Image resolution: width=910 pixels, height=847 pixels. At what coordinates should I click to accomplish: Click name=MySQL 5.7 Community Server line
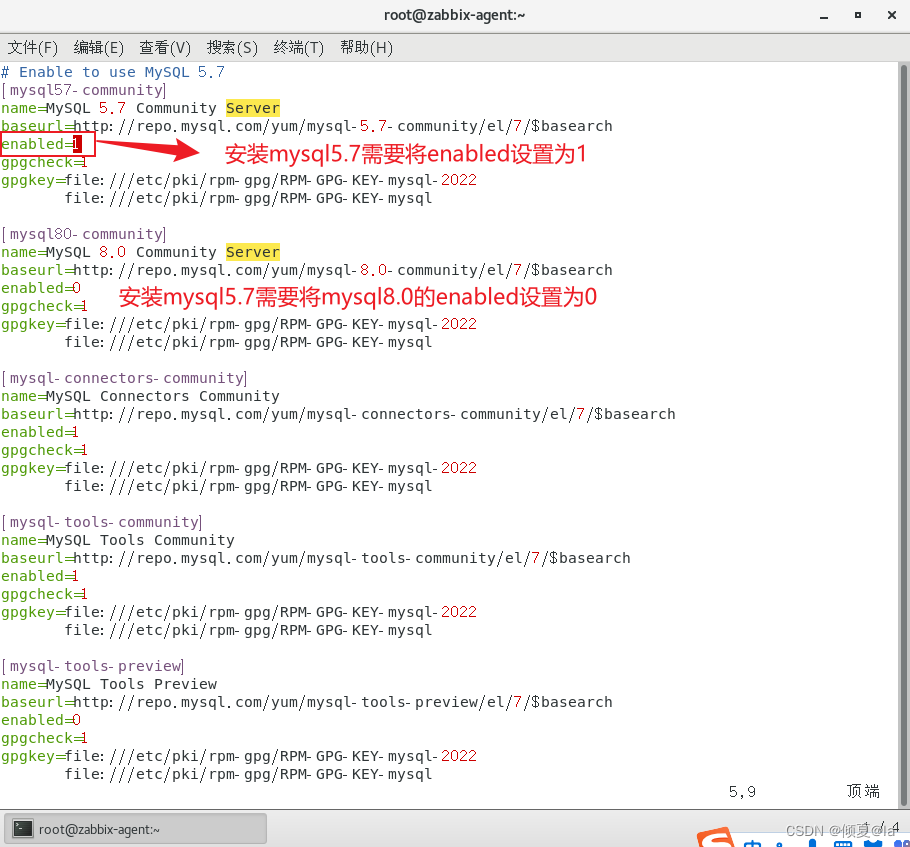click(x=140, y=108)
